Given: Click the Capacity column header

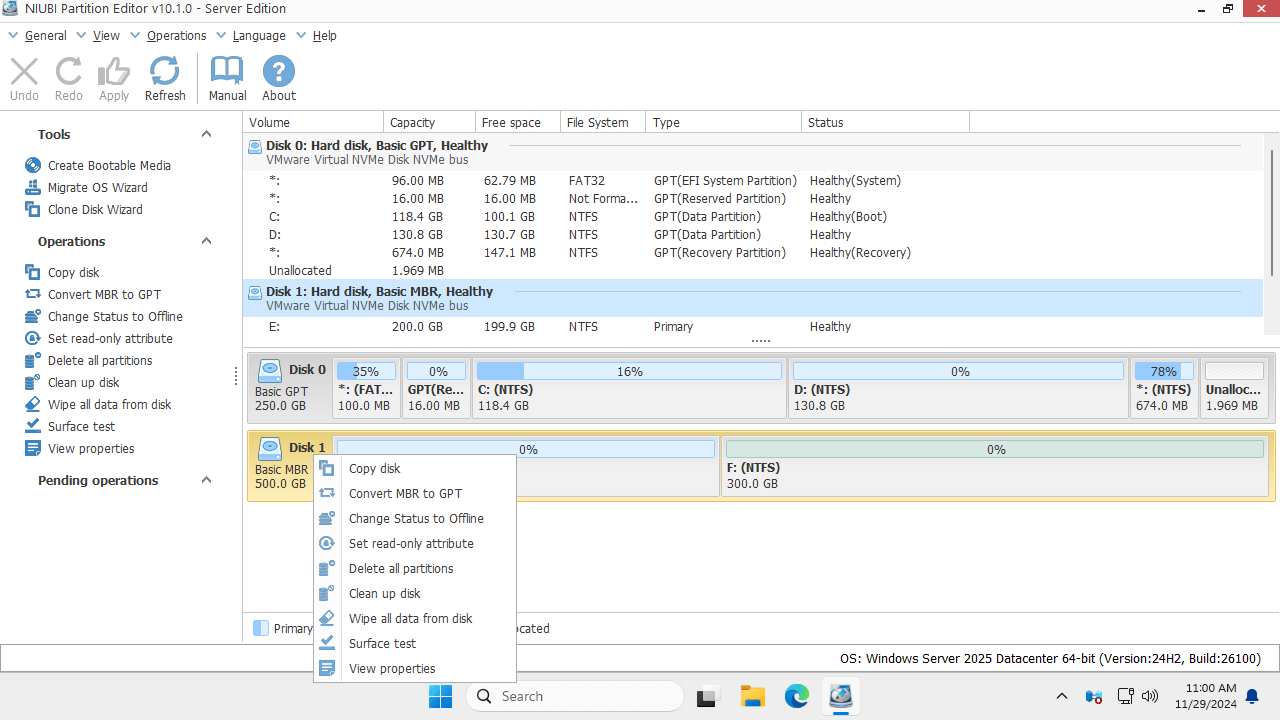Looking at the screenshot, I should click(413, 123).
